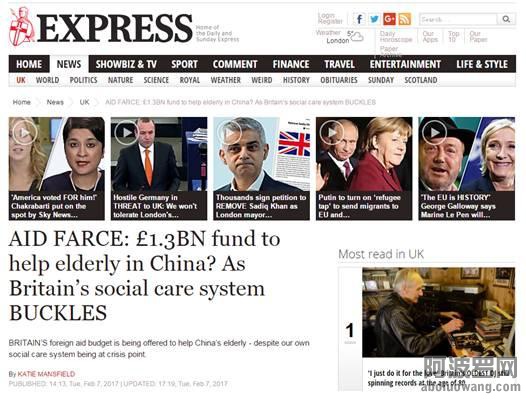Play the George Galloway EU video
Image resolution: width=526 pixels, height=400 pixels.
point(434,133)
